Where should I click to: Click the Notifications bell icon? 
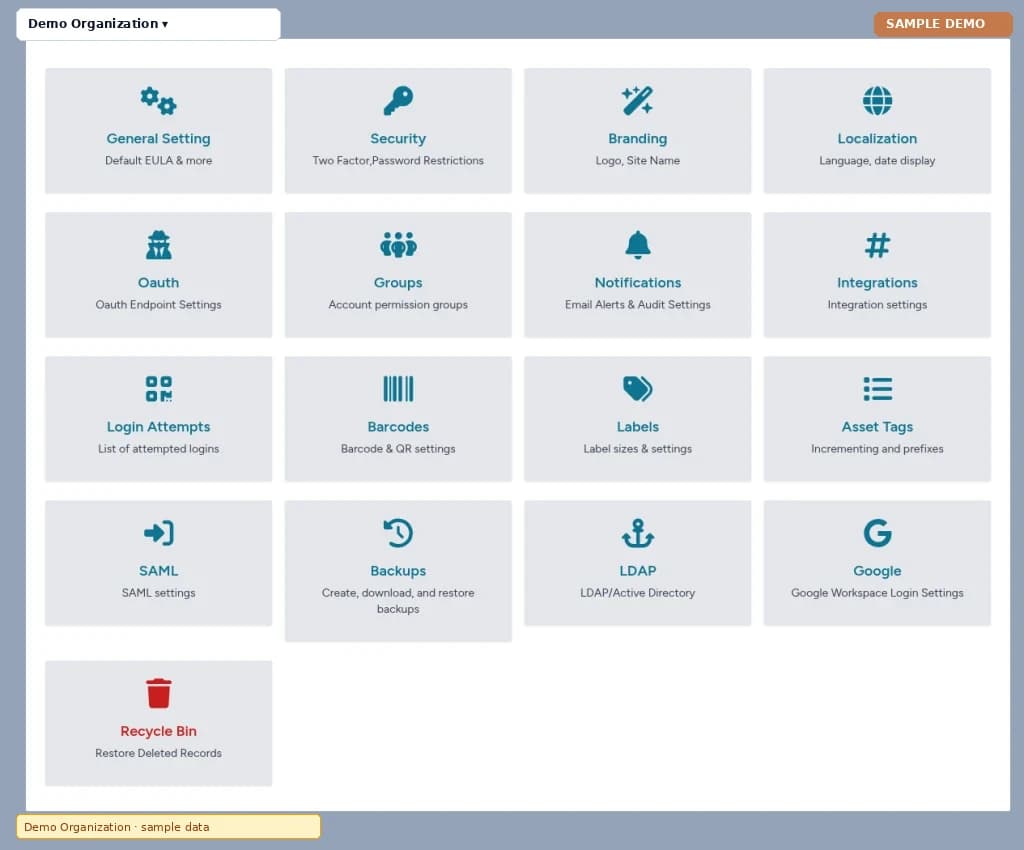637,245
